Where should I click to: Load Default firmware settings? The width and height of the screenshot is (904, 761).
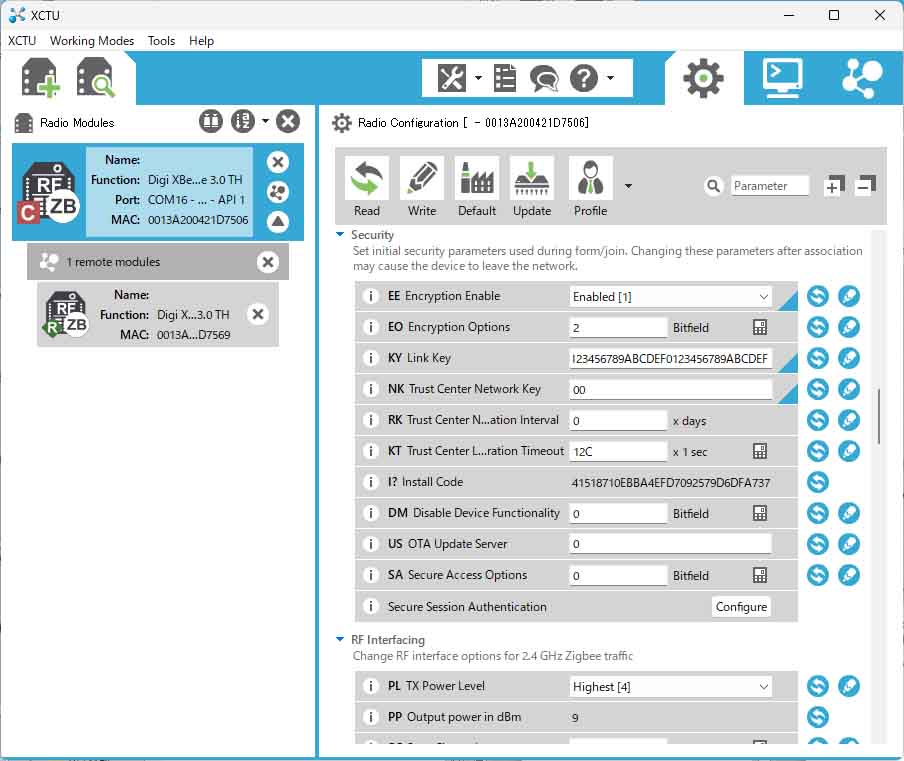pyautogui.click(x=477, y=187)
